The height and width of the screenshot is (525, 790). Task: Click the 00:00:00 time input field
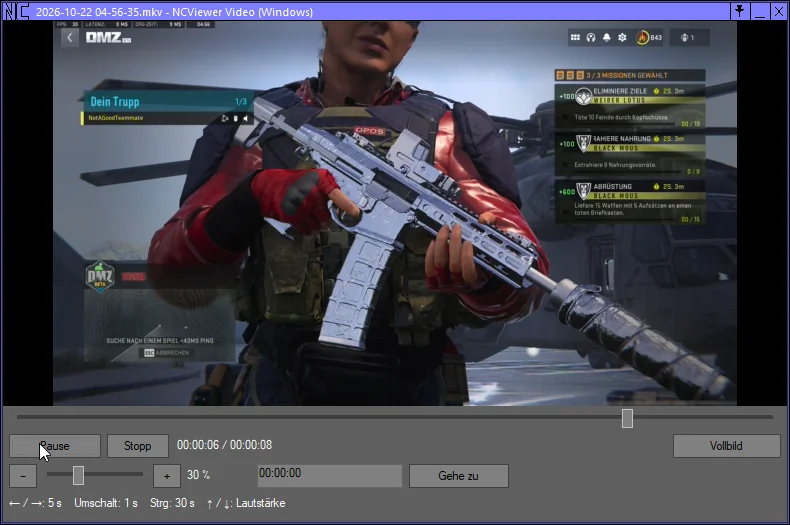pos(330,476)
